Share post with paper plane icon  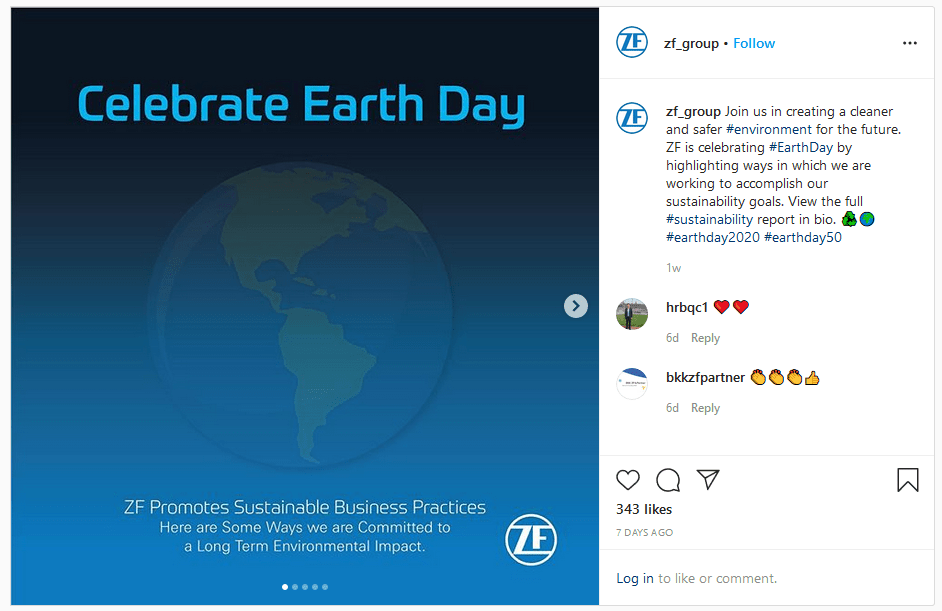pyautogui.click(x=708, y=480)
